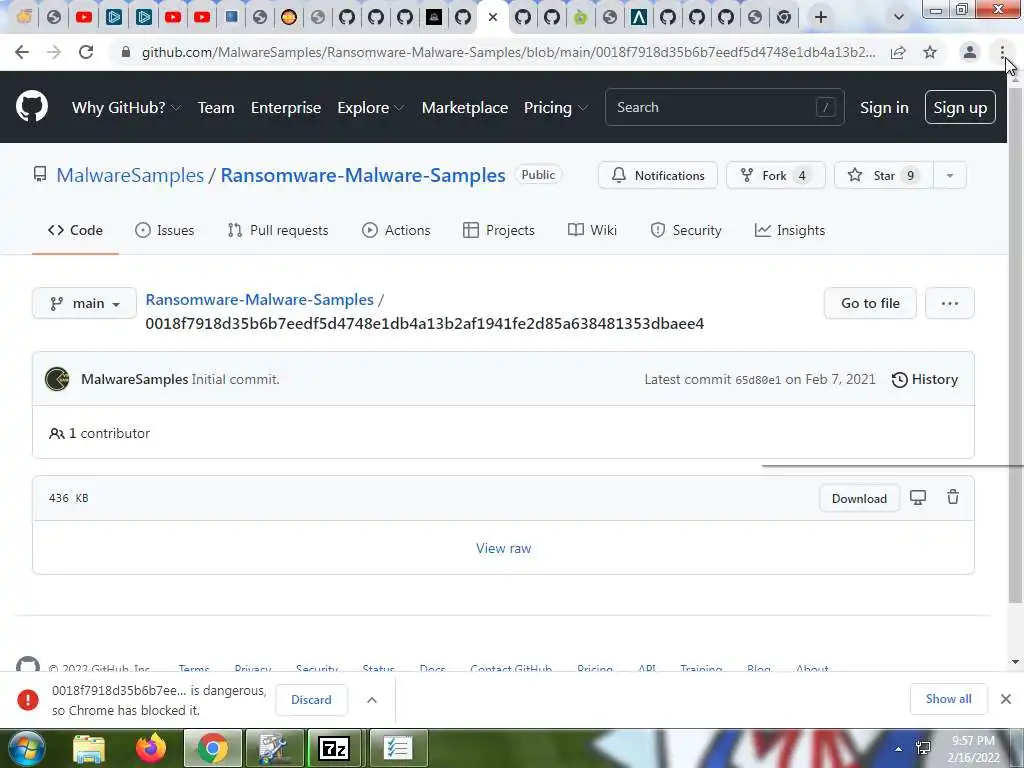Open the Wiki tab
Viewport: 1024px width, 768px height.
592,230
